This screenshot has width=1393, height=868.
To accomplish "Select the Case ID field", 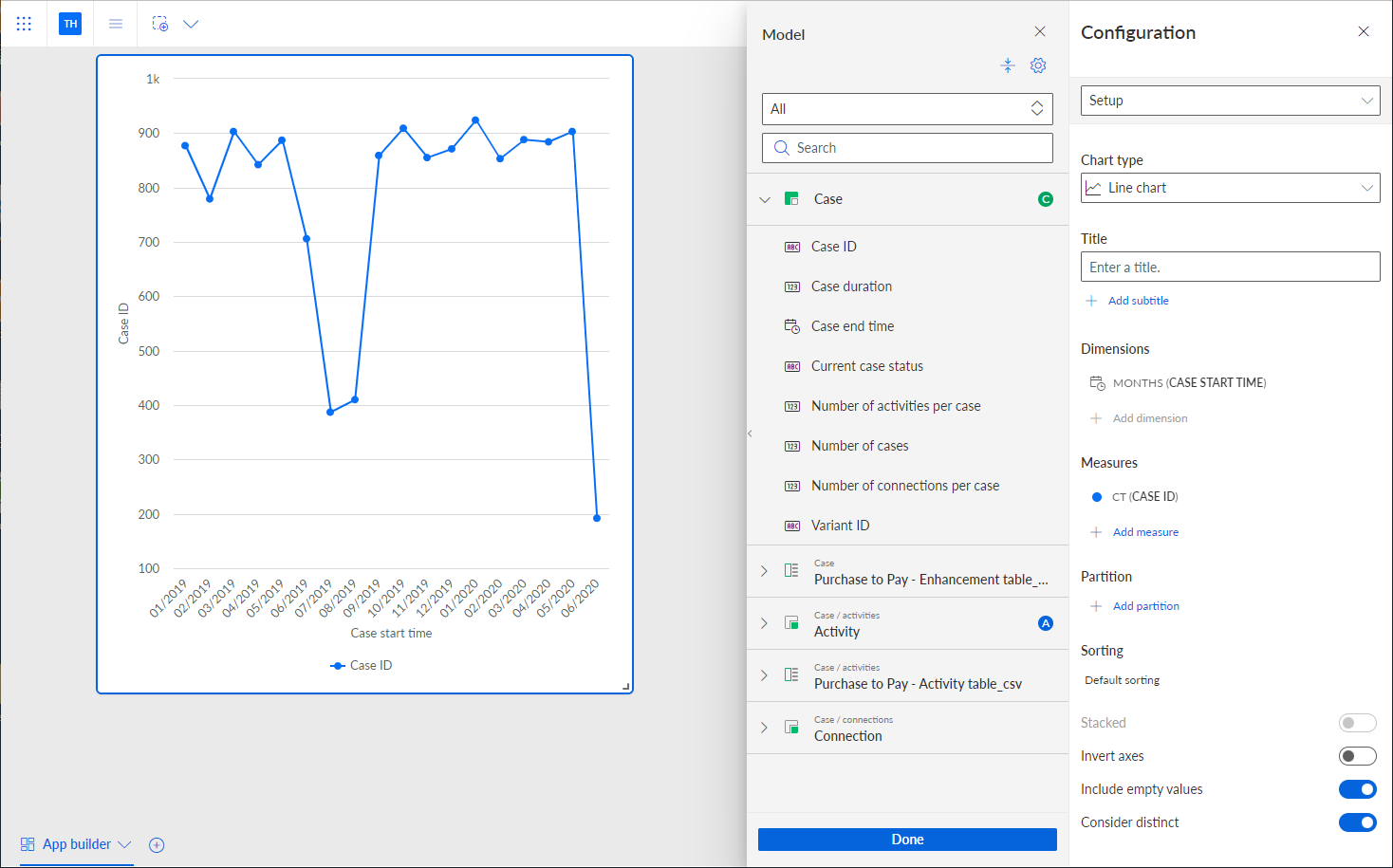I will tap(833, 247).
